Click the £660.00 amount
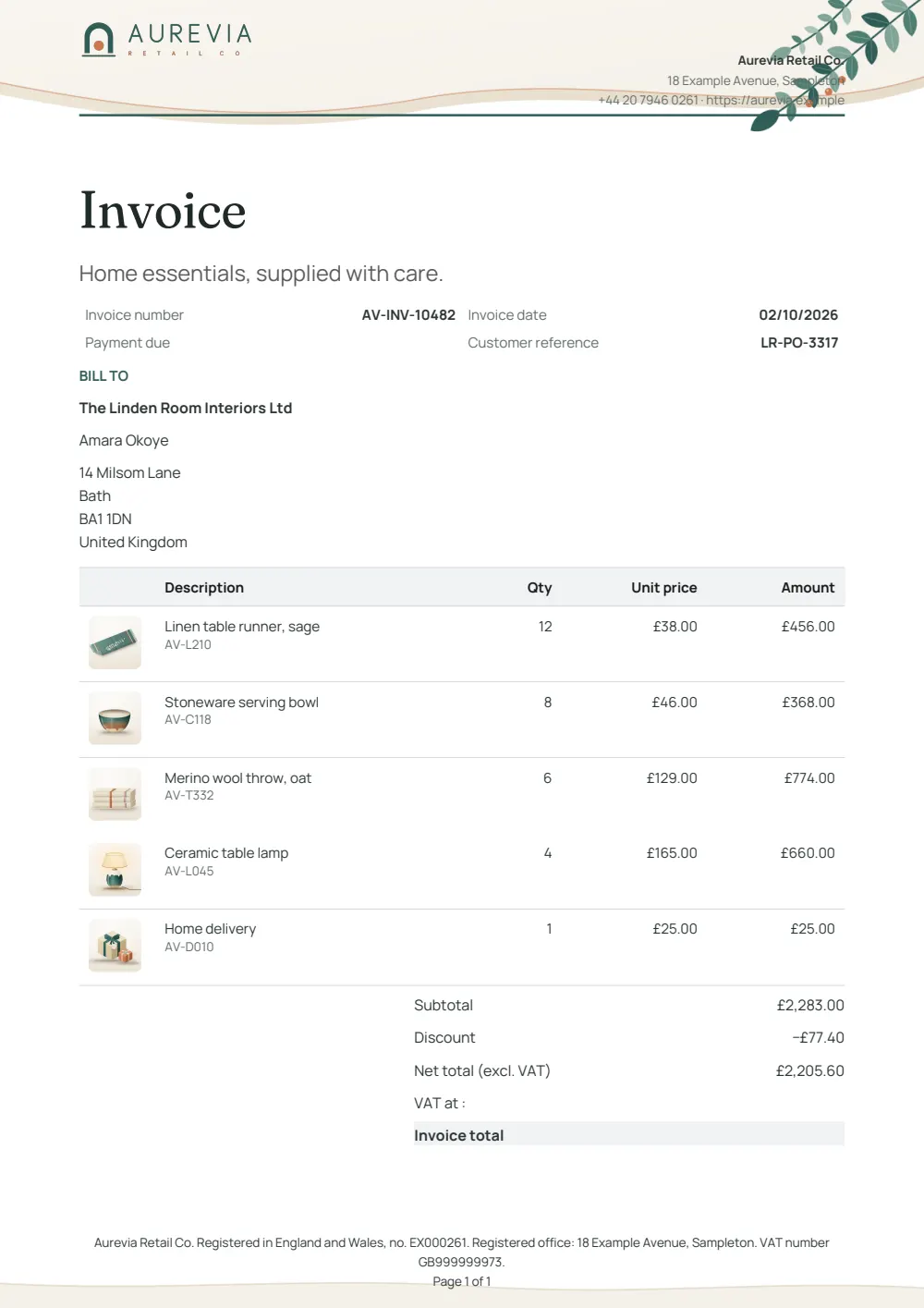924x1308 pixels. (x=808, y=853)
